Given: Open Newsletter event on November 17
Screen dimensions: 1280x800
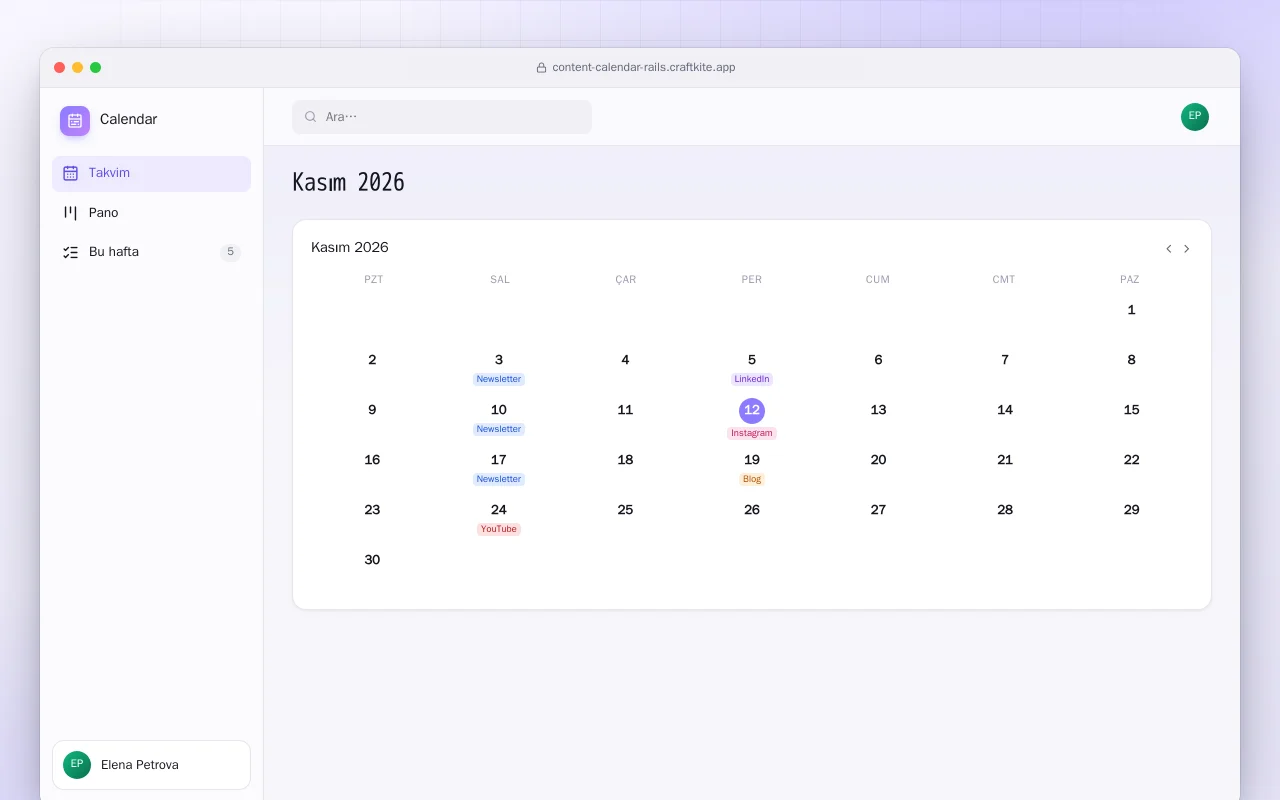Looking at the screenshot, I should pyautogui.click(x=499, y=479).
